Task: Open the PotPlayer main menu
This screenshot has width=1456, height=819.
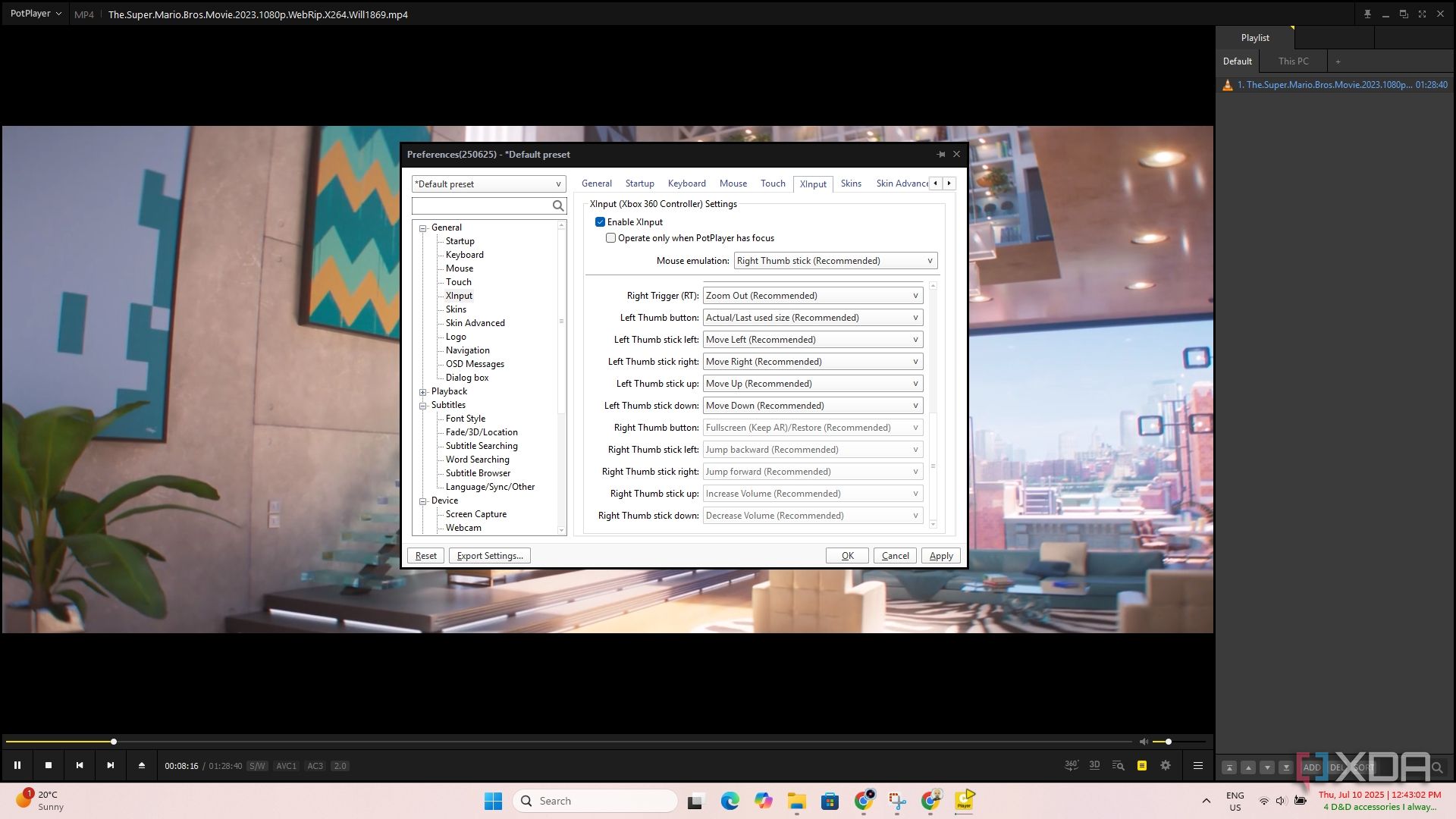Action: (x=35, y=14)
